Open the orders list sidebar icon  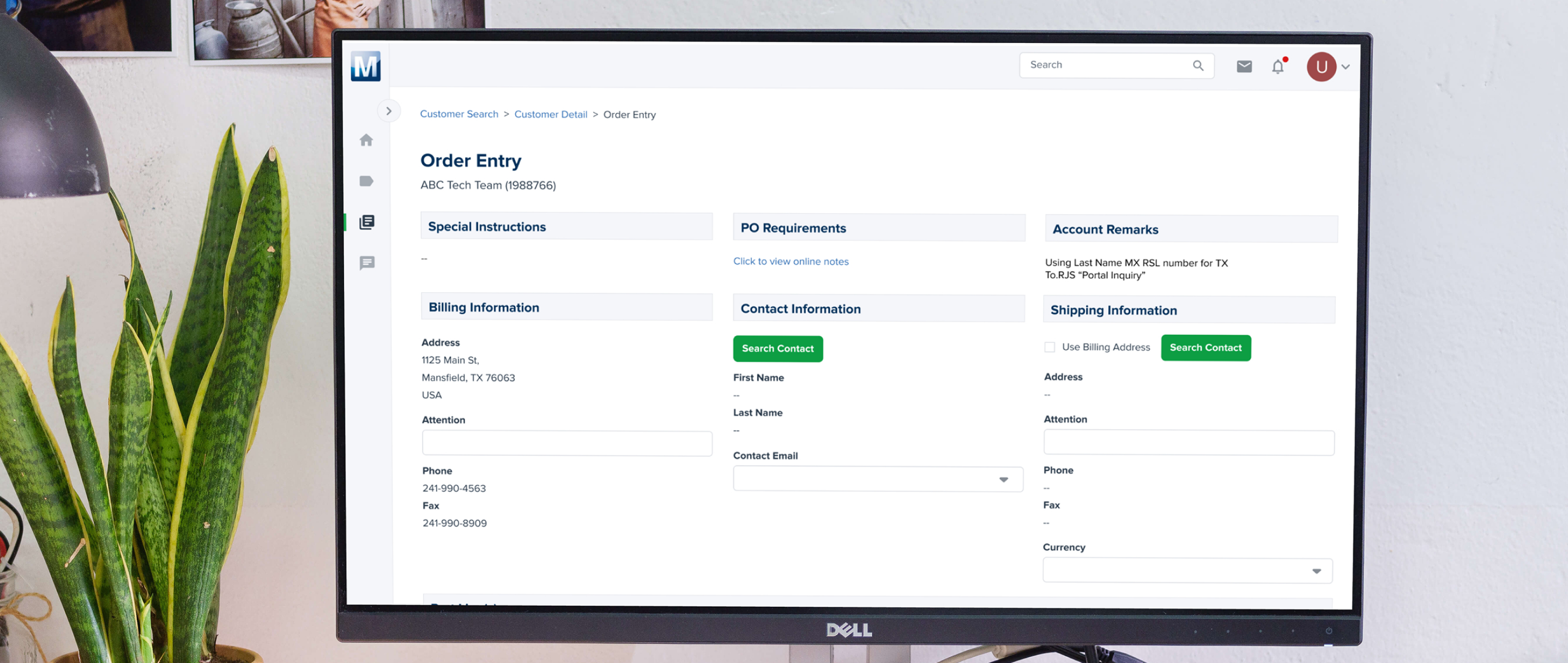pyautogui.click(x=366, y=221)
